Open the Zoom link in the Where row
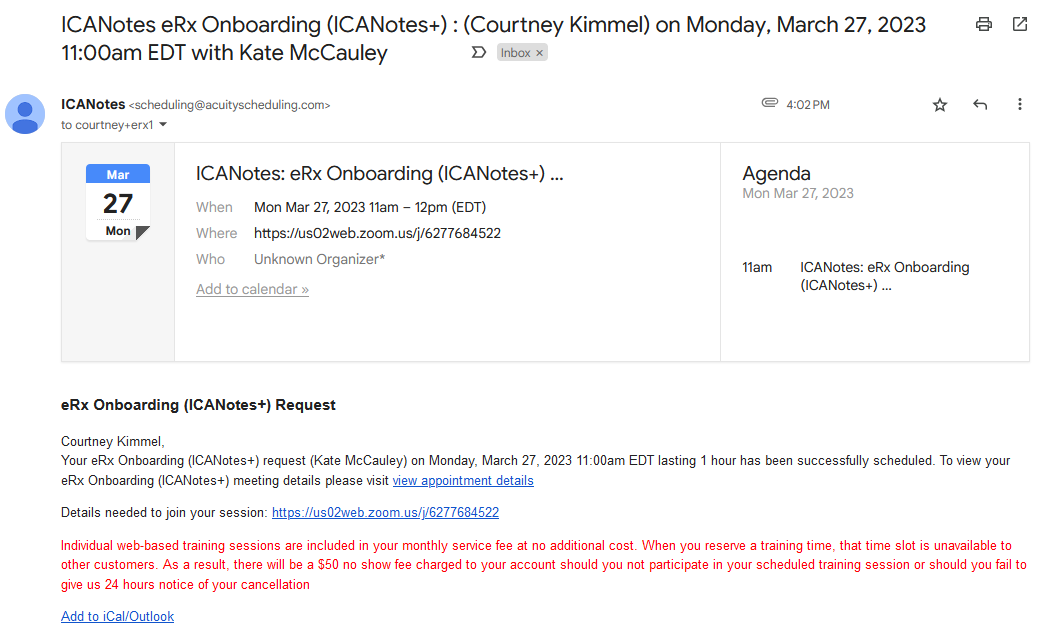The image size is (1037, 636). coord(377,233)
